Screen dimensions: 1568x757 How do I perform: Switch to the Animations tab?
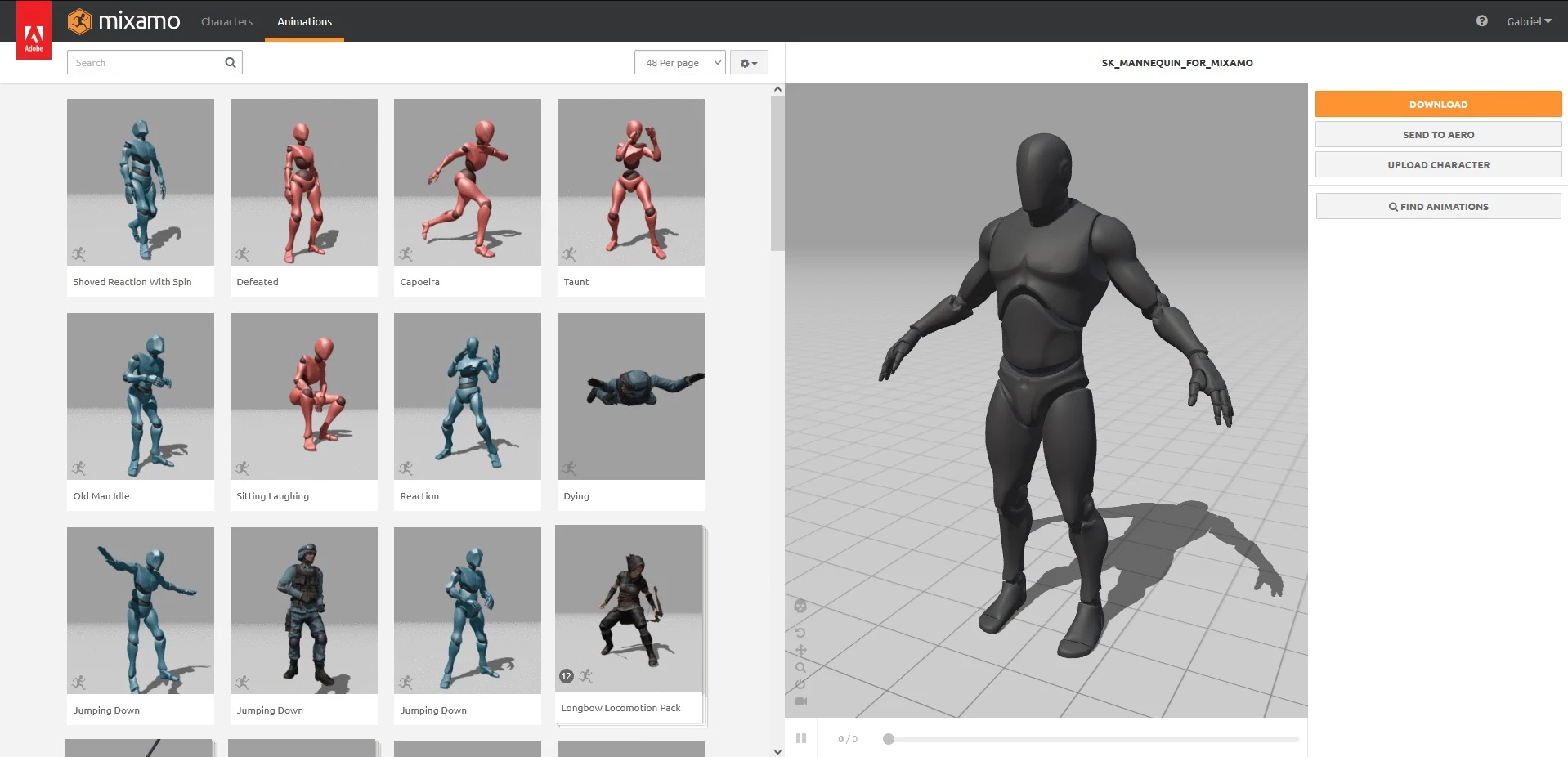tap(304, 21)
